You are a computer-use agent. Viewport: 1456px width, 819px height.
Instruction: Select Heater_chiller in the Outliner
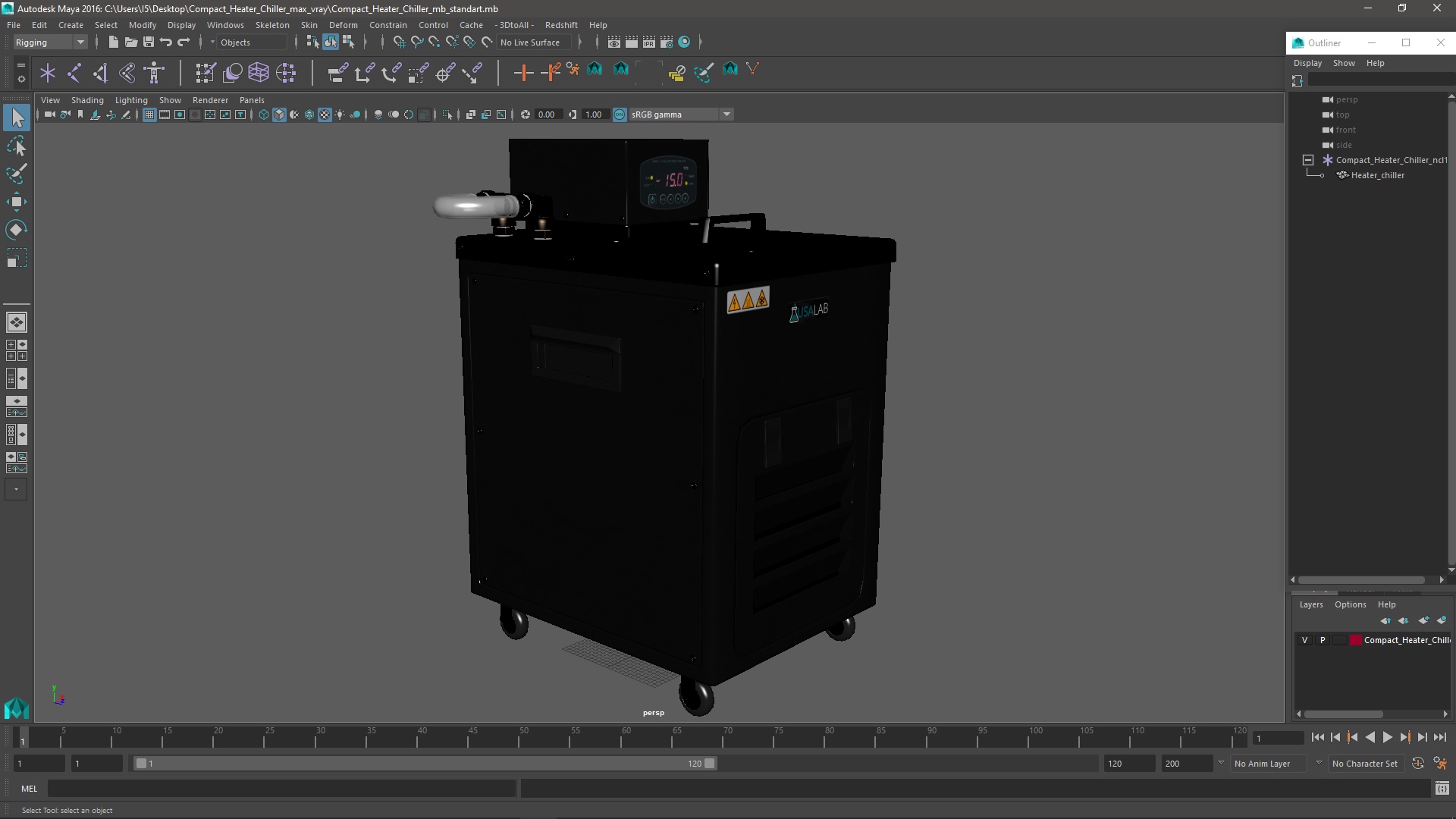click(1377, 175)
